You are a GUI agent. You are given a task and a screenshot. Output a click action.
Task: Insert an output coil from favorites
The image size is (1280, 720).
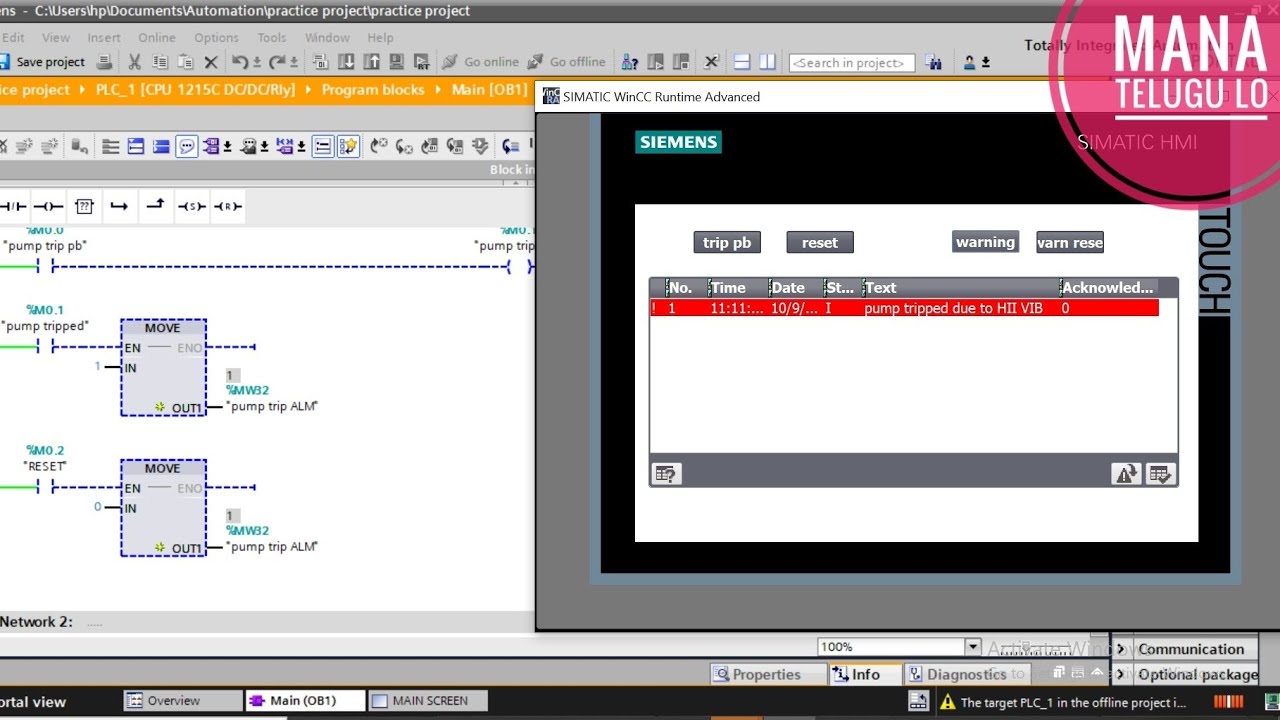click(48, 206)
